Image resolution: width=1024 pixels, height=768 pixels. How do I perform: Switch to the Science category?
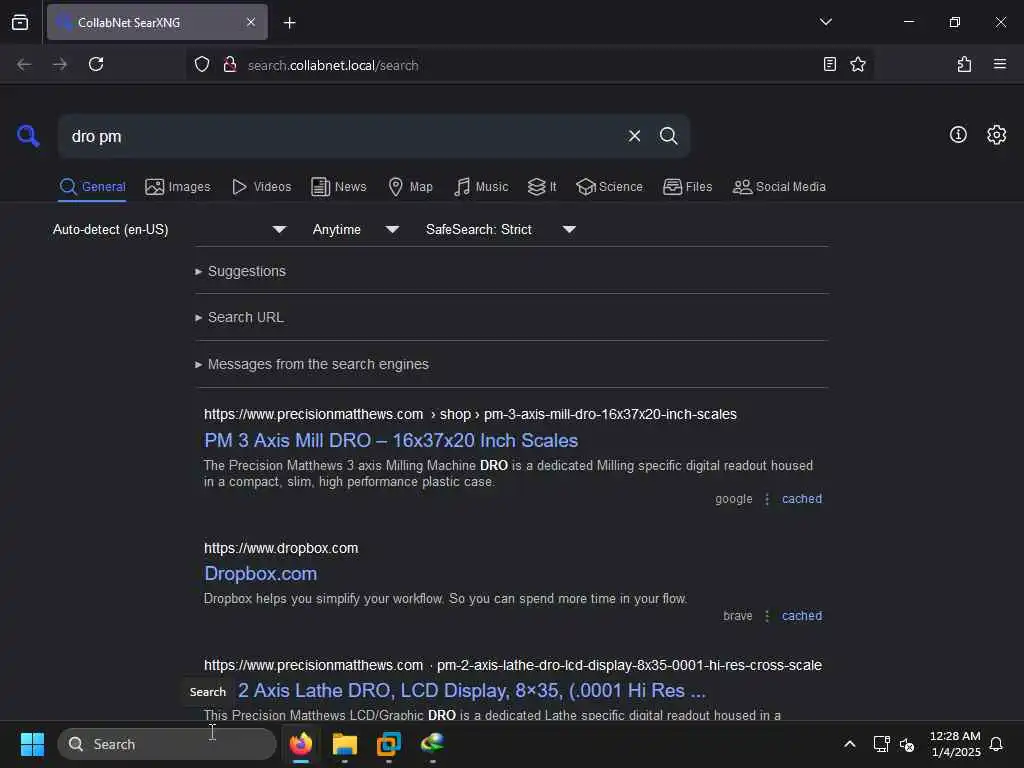pos(609,187)
